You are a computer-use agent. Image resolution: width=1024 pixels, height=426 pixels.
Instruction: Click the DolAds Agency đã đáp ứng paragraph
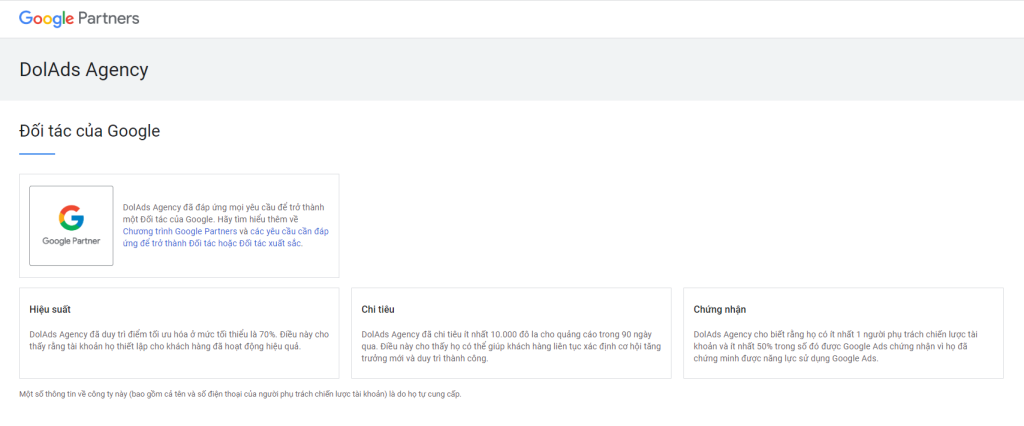pos(226,225)
